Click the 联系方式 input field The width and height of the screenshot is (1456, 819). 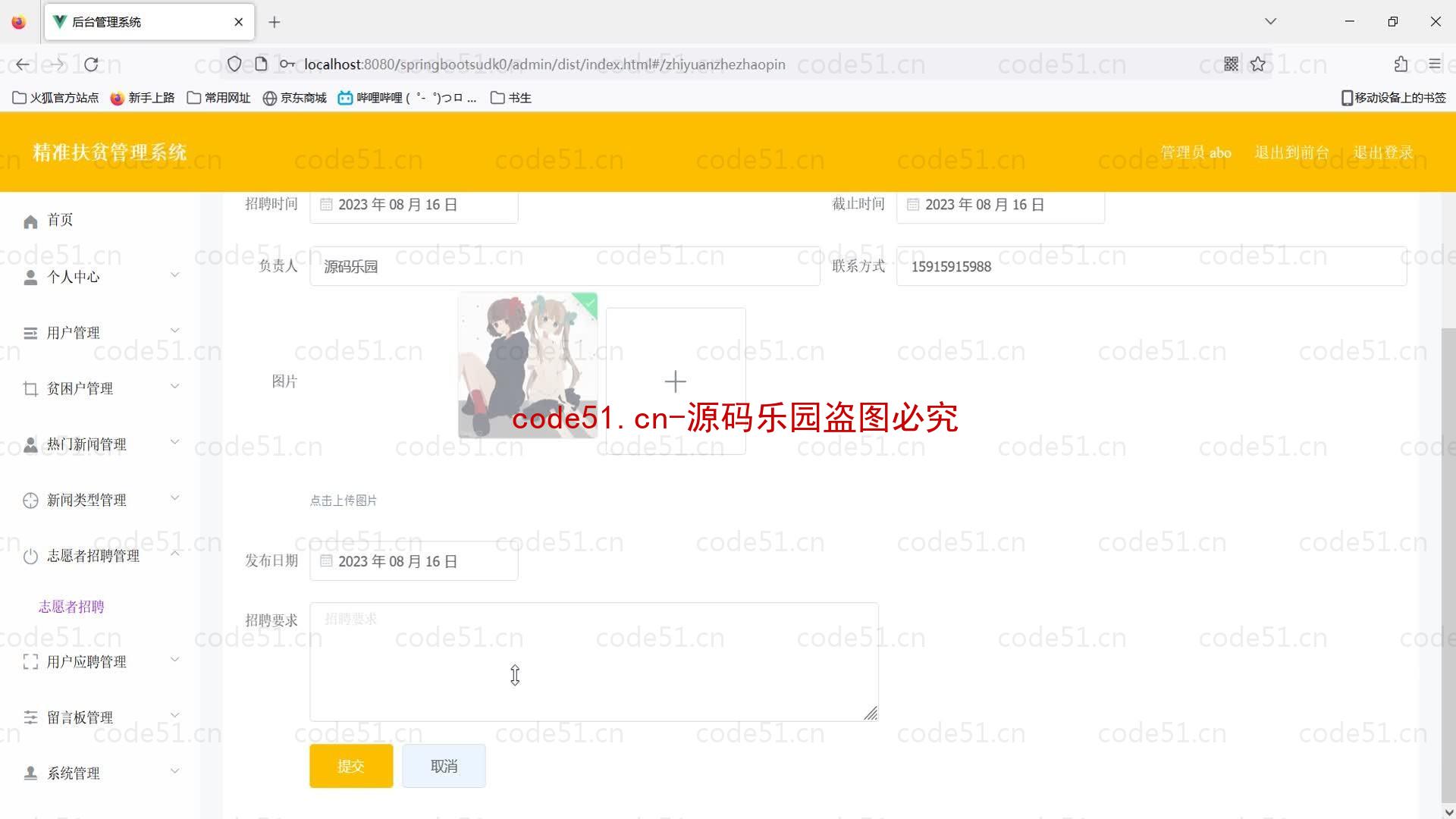coord(1151,266)
